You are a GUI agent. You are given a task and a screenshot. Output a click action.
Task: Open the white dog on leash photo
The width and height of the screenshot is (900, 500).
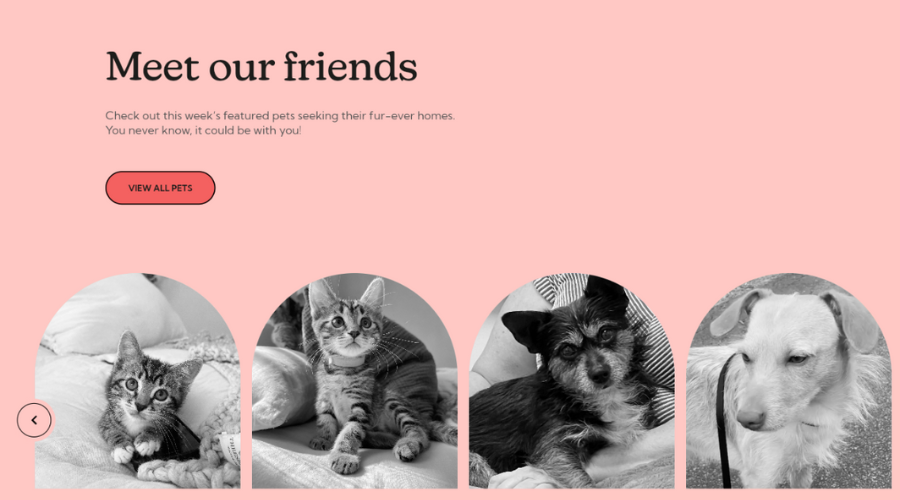789,381
